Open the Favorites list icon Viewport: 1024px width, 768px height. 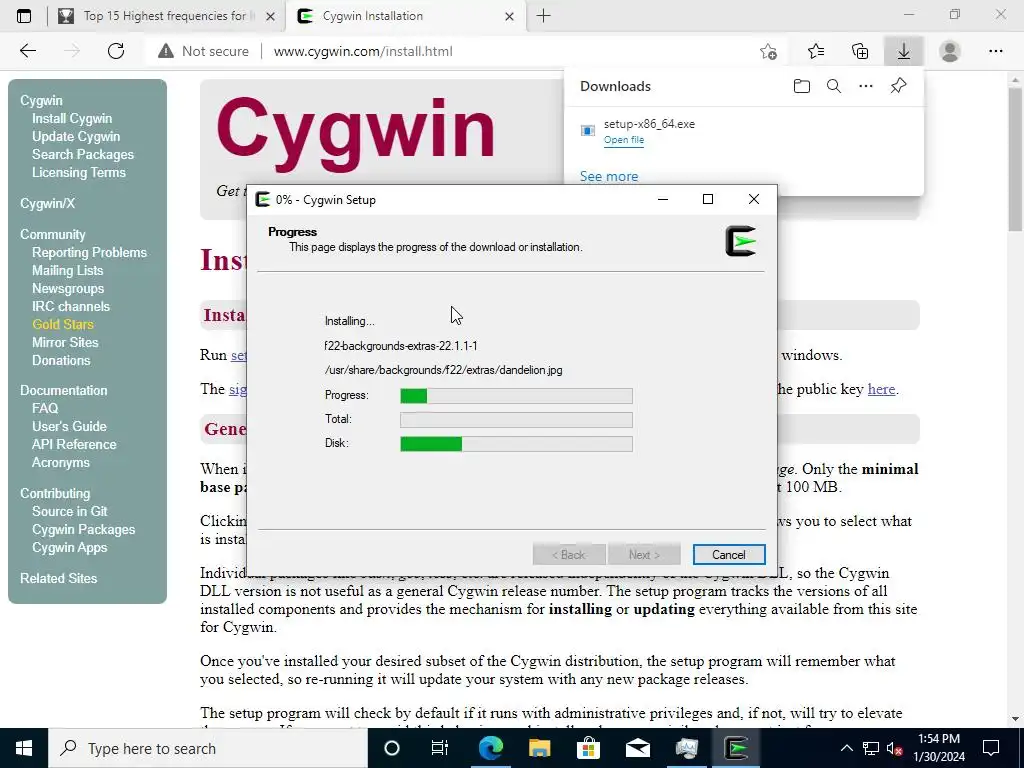pyautogui.click(x=816, y=51)
